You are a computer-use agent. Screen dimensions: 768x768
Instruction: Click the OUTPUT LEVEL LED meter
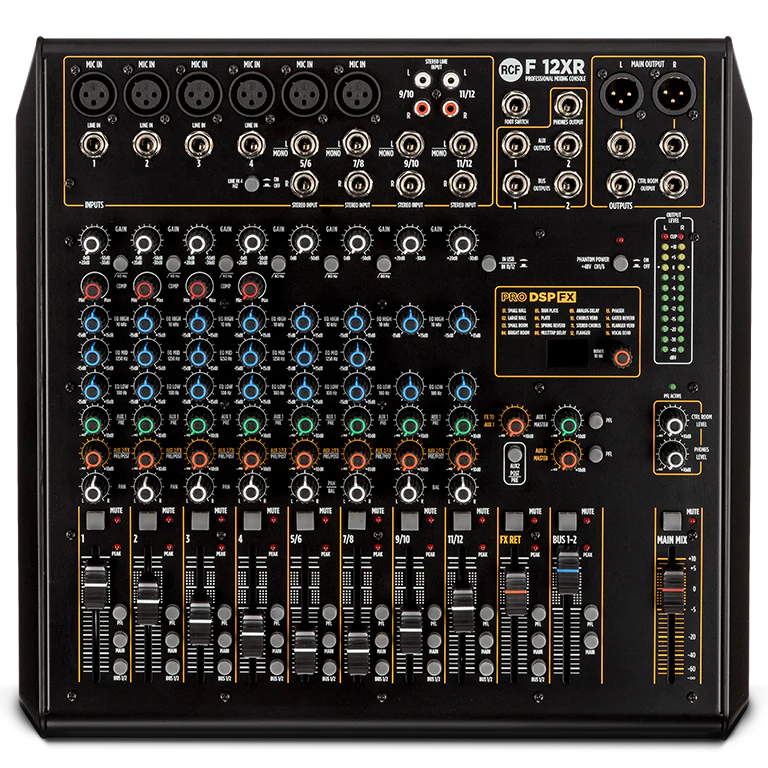673,291
